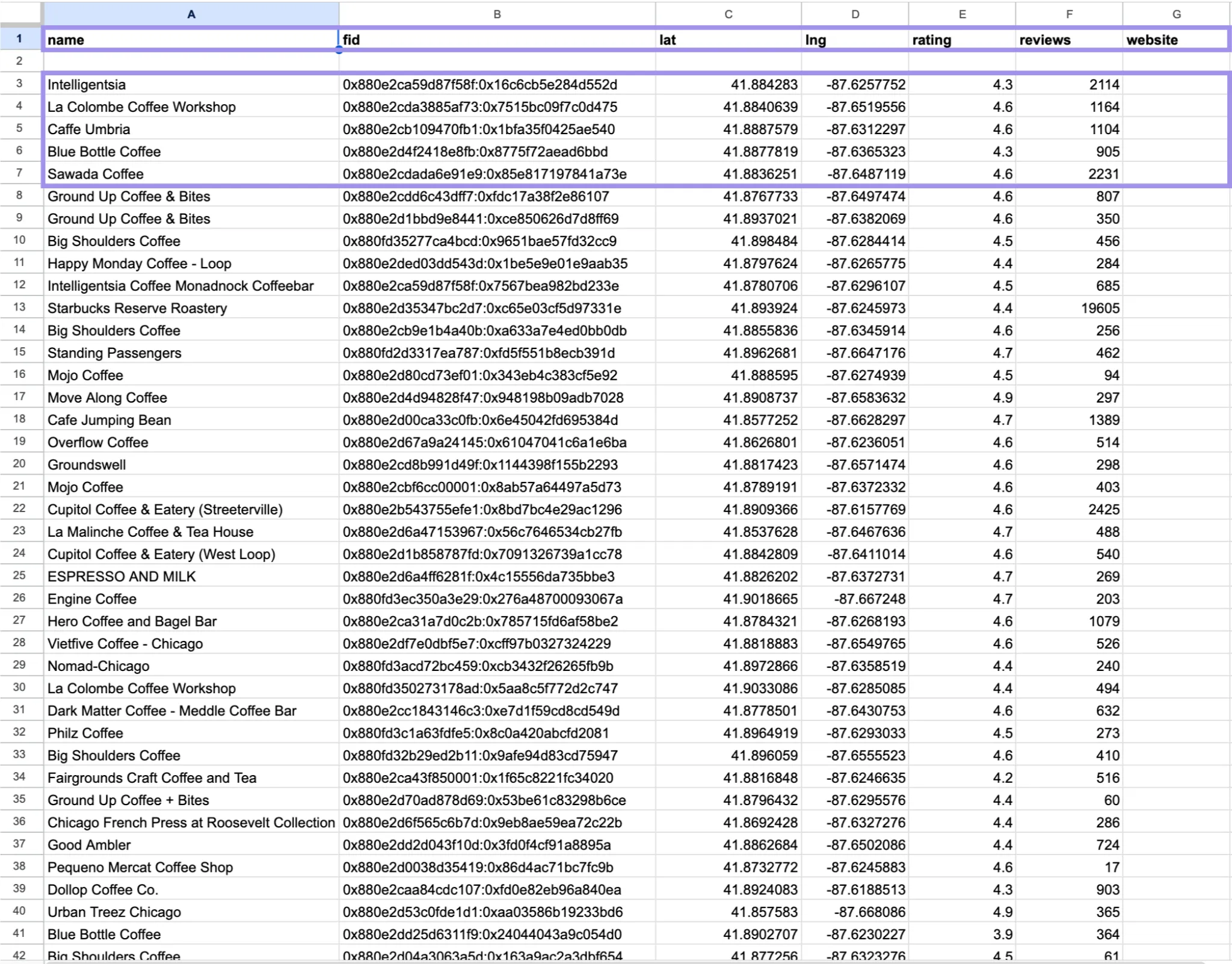This screenshot has width=1232, height=964.
Task: Select column G header
Action: (x=1177, y=14)
